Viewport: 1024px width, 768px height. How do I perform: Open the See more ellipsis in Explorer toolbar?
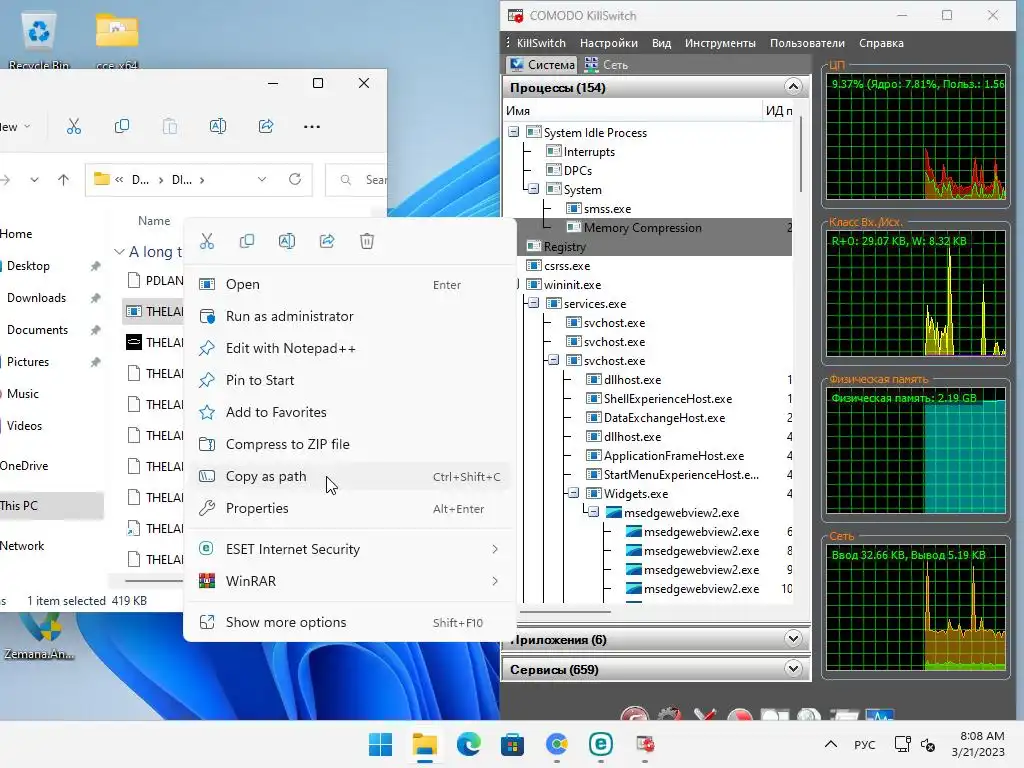pos(312,126)
